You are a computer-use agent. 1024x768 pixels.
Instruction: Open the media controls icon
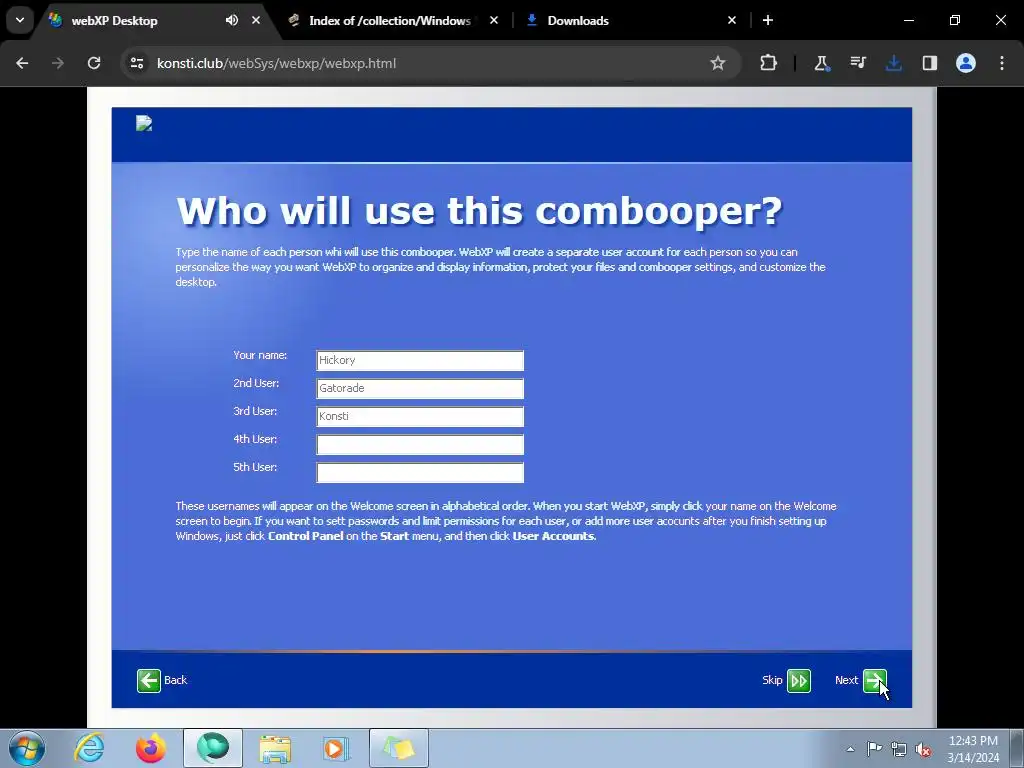(857, 63)
